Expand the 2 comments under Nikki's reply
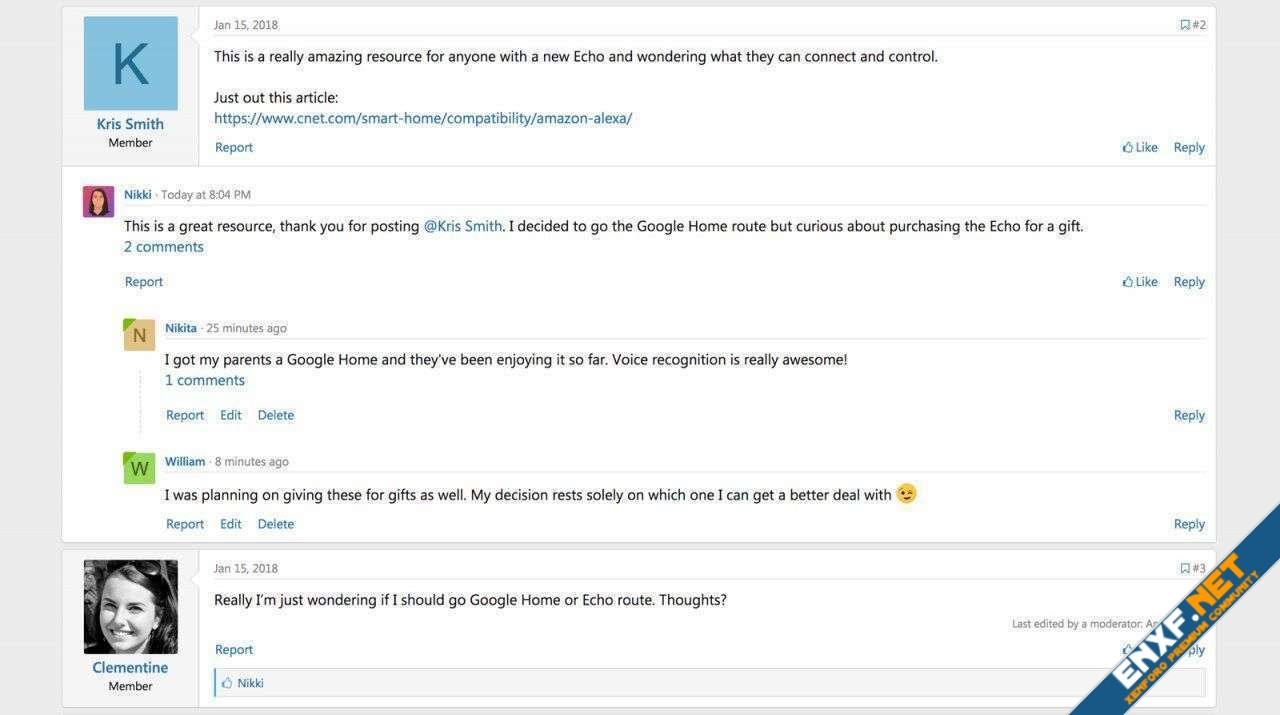This screenshot has width=1280, height=715. (x=164, y=247)
